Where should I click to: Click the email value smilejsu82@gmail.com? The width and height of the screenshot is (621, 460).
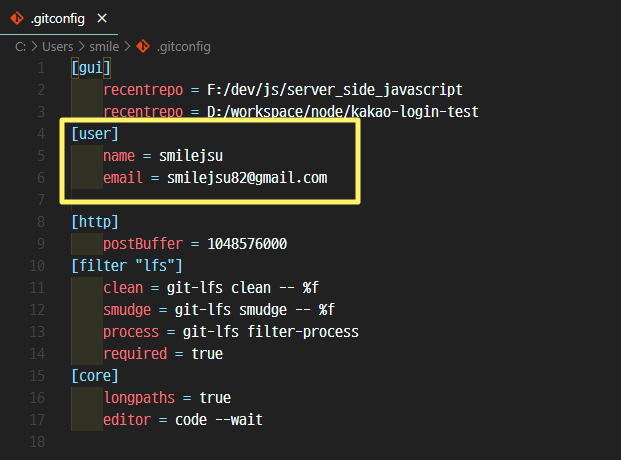[247, 178]
